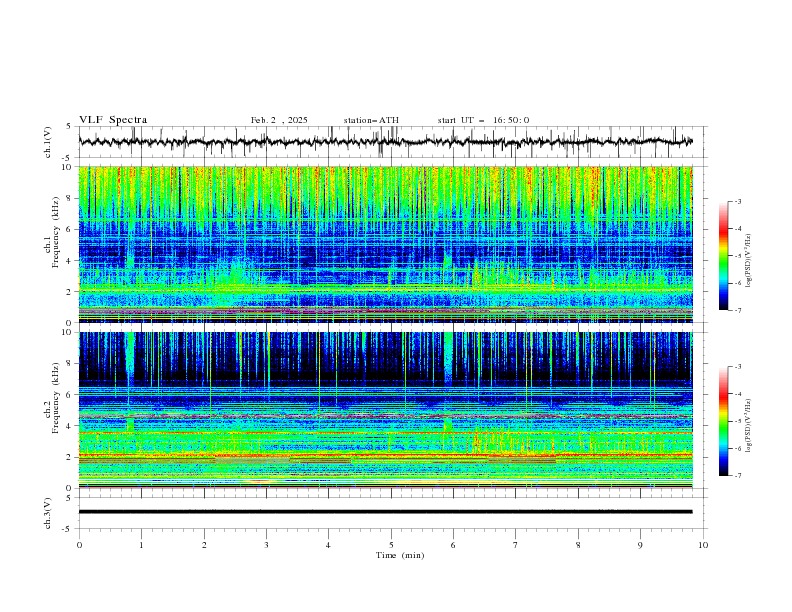Image resolution: width=792 pixels, height=612 pixels.
Task: Click the ch.2 colorbar gradient strip
Action: pos(724,421)
